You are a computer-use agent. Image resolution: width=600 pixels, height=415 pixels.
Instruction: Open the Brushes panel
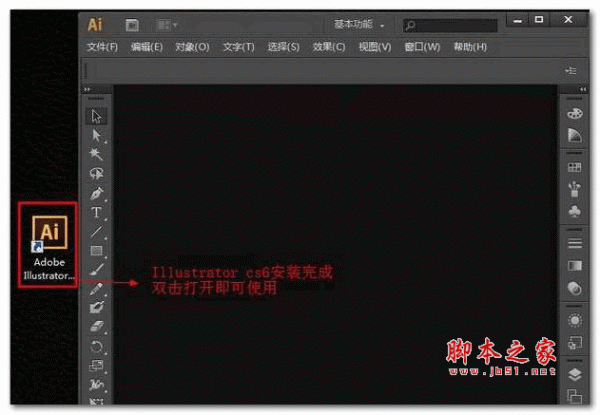pos(574,189)
